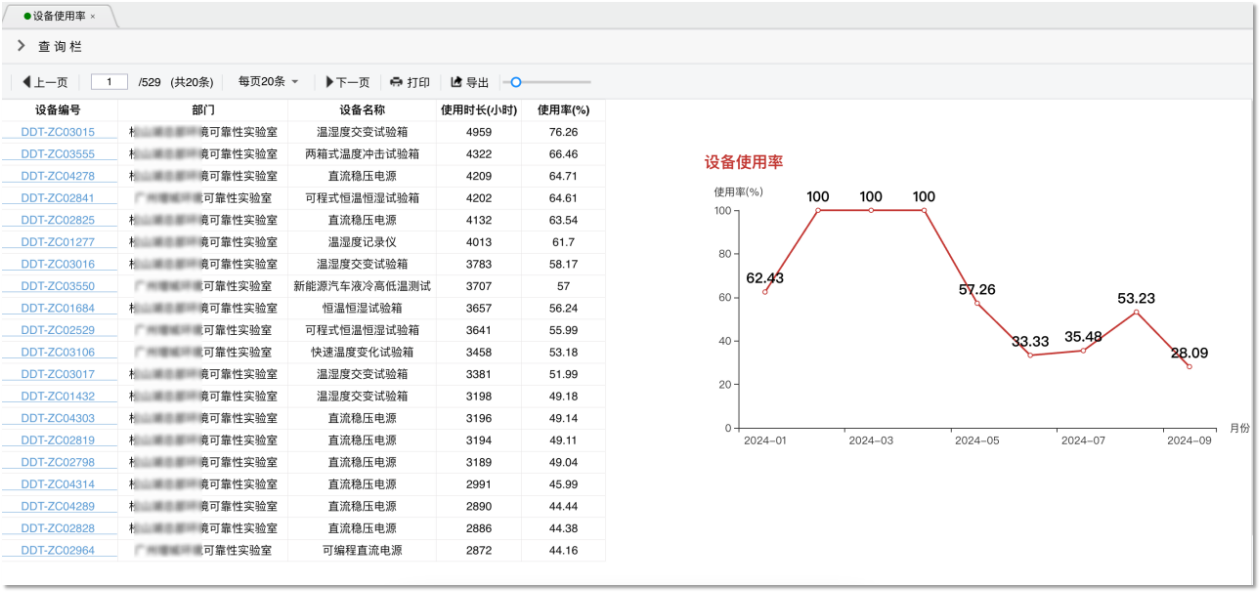Click the 设备名称 column header

[x=362, y=110]
